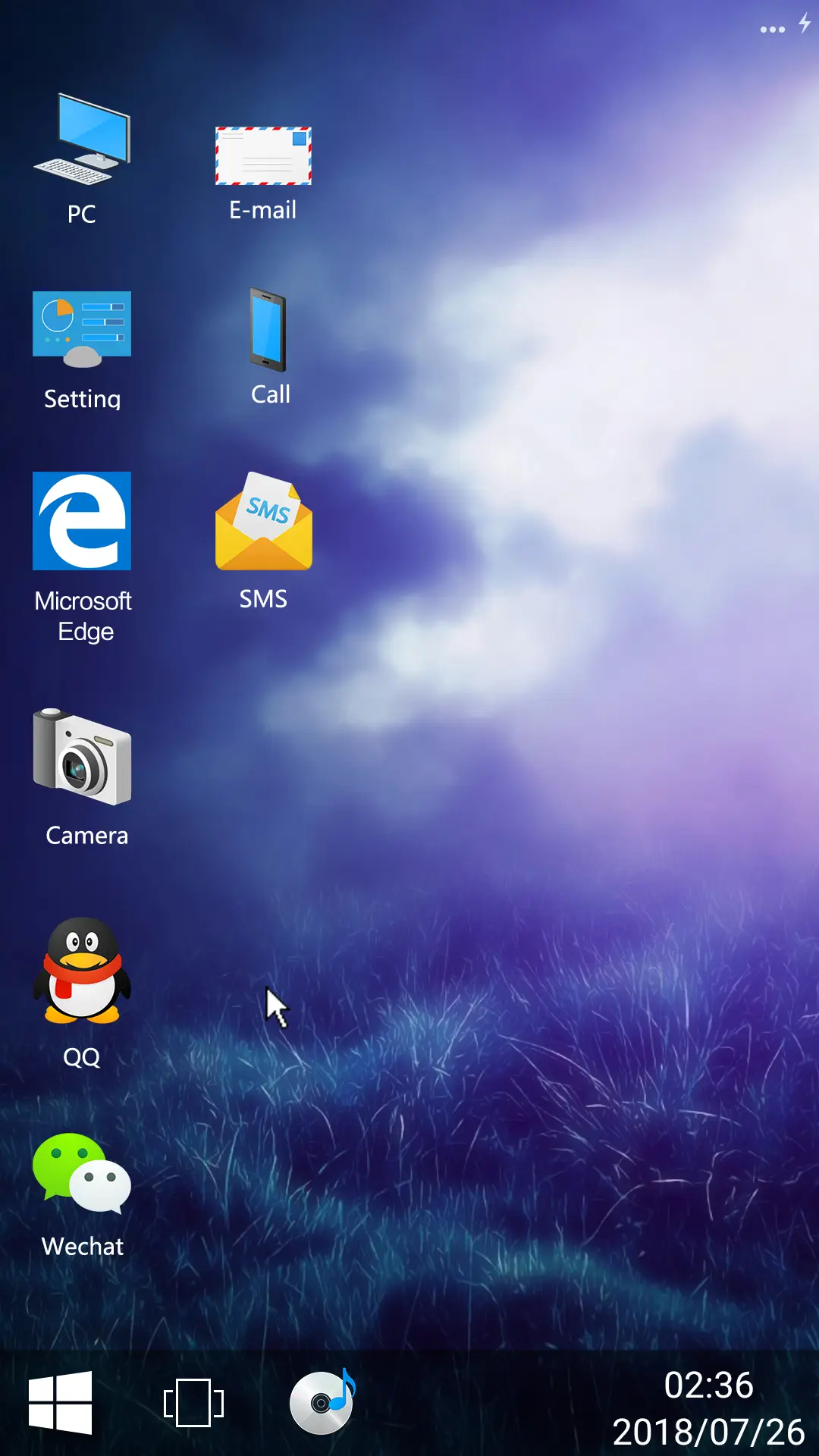Screen dimensions: 819x1456
Task: Click the 02:36 clock in taskbar
Action: [x=708, y=1385]
